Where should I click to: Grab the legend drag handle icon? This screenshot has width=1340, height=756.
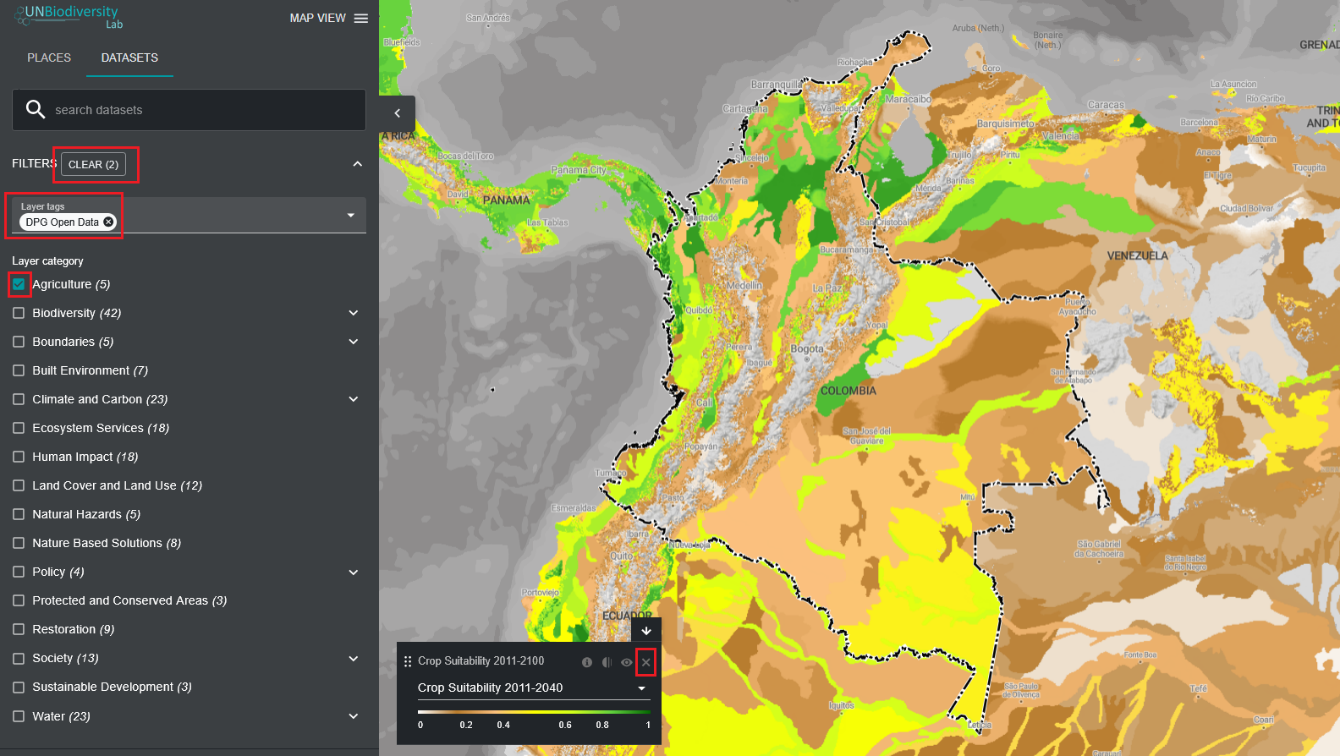point(407,662)
